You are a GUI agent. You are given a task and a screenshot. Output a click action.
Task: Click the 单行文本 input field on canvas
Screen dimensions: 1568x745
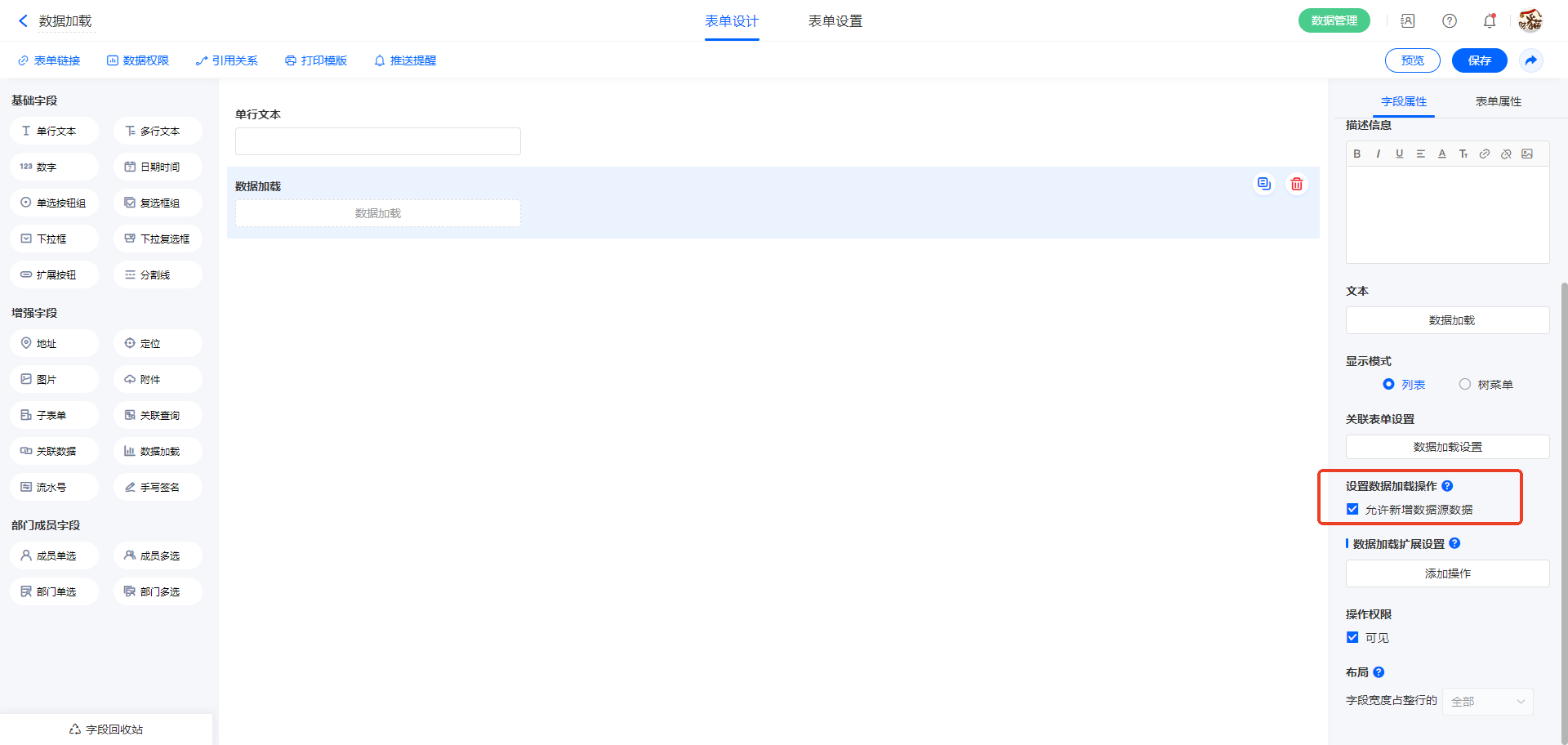[x=377, y=141]
